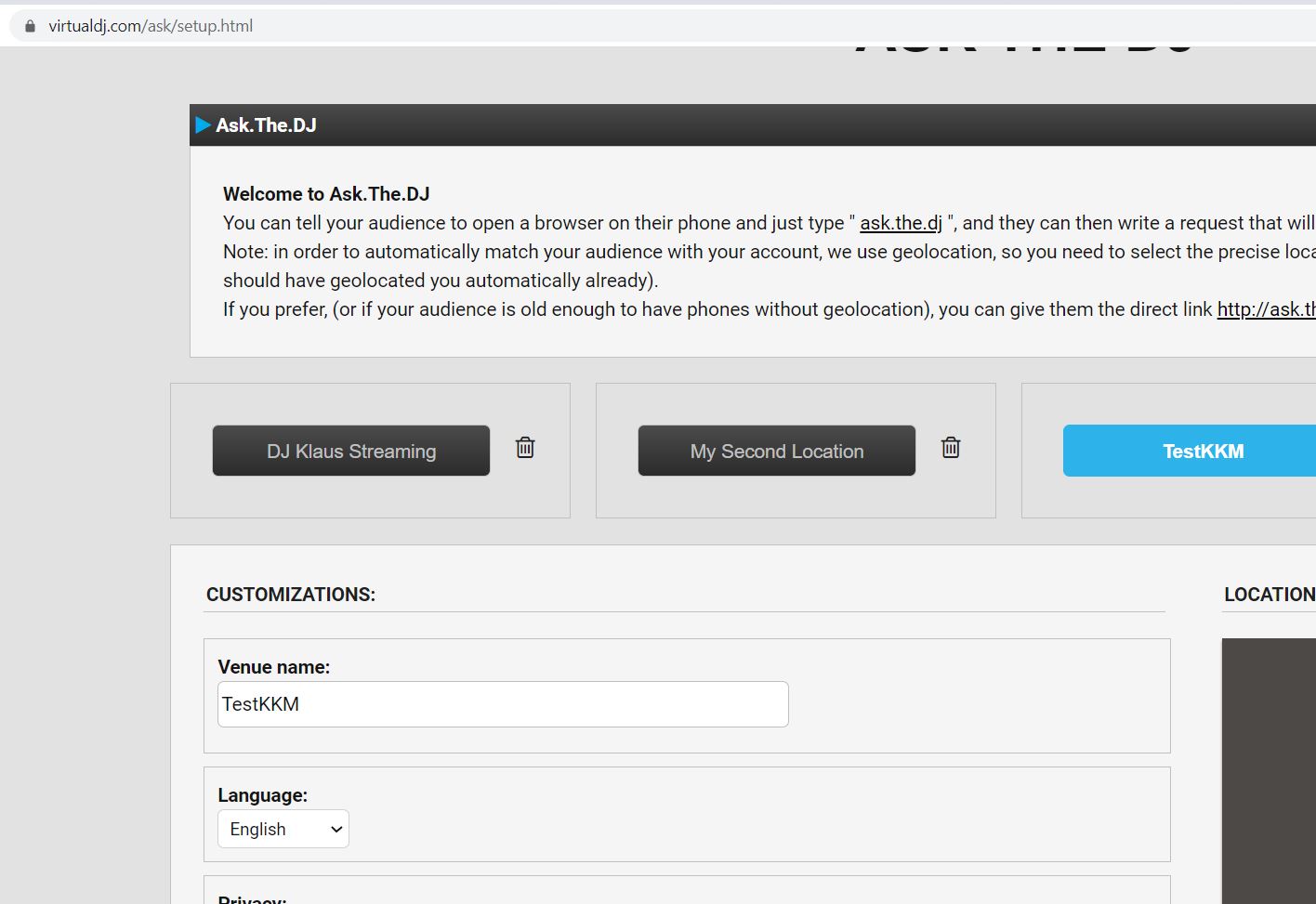Viewport: 1316px width, 904px height.
Task: Click the Language label
Action: (263, 795)
